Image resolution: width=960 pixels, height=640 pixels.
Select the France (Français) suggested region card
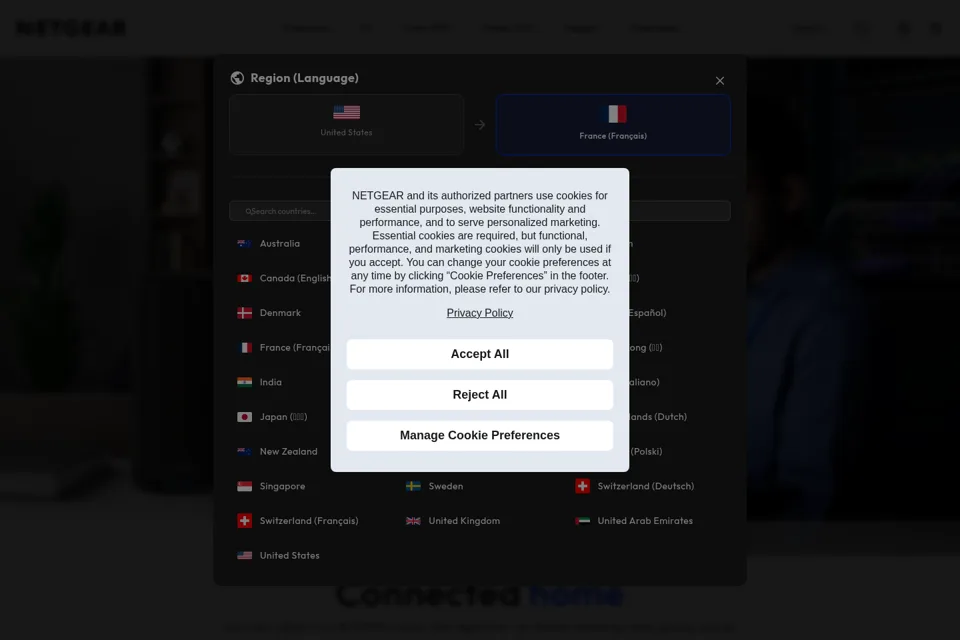(x=613, y=124)
